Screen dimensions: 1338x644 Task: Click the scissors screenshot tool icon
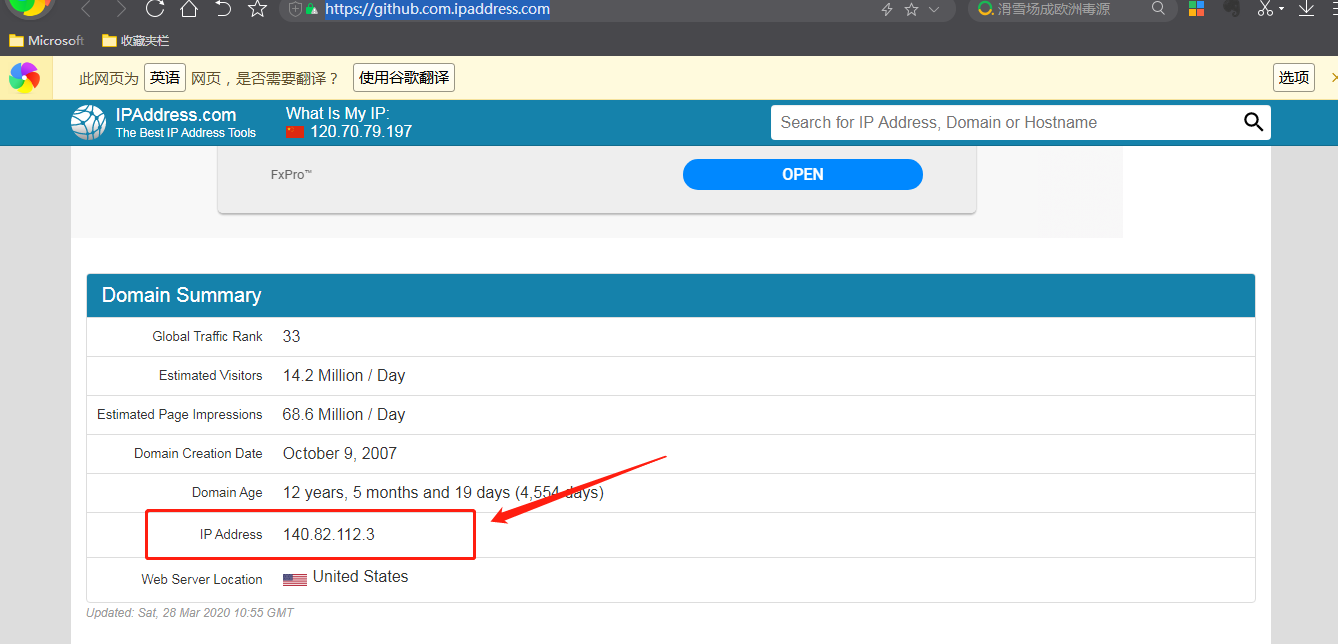click(x=1265, y=9)
